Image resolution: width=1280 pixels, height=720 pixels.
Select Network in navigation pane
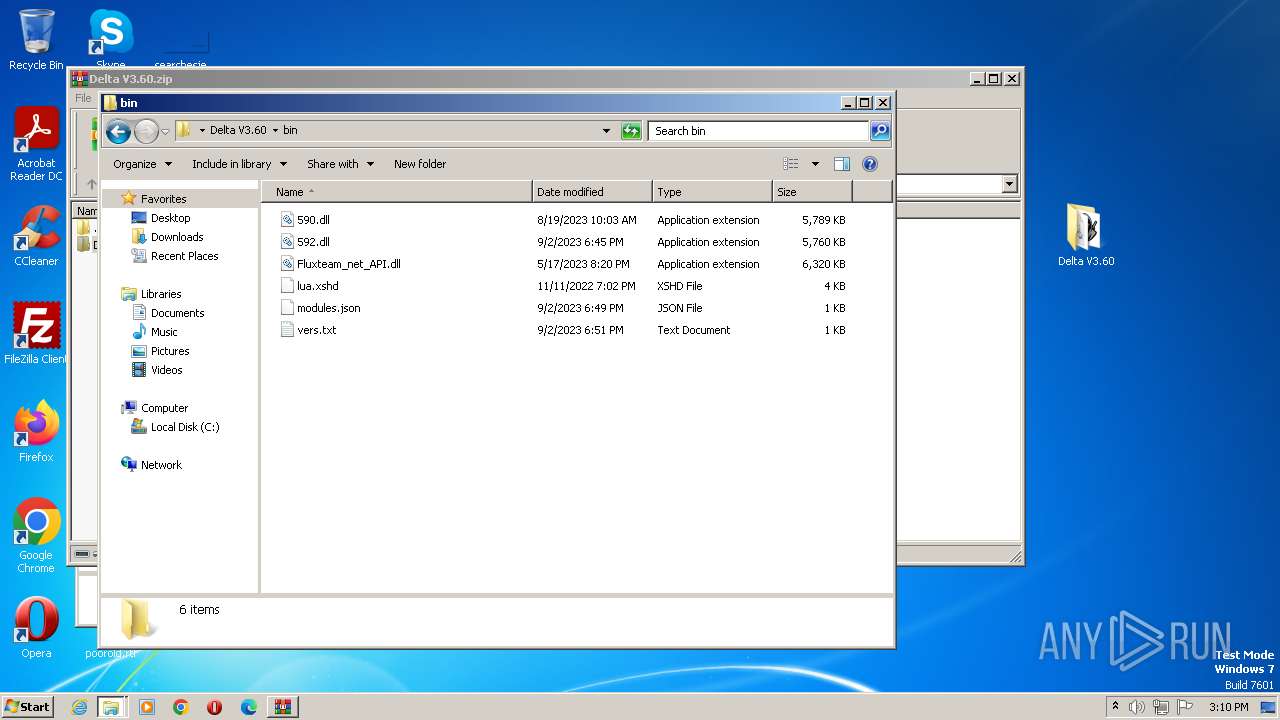coord(161,465)
